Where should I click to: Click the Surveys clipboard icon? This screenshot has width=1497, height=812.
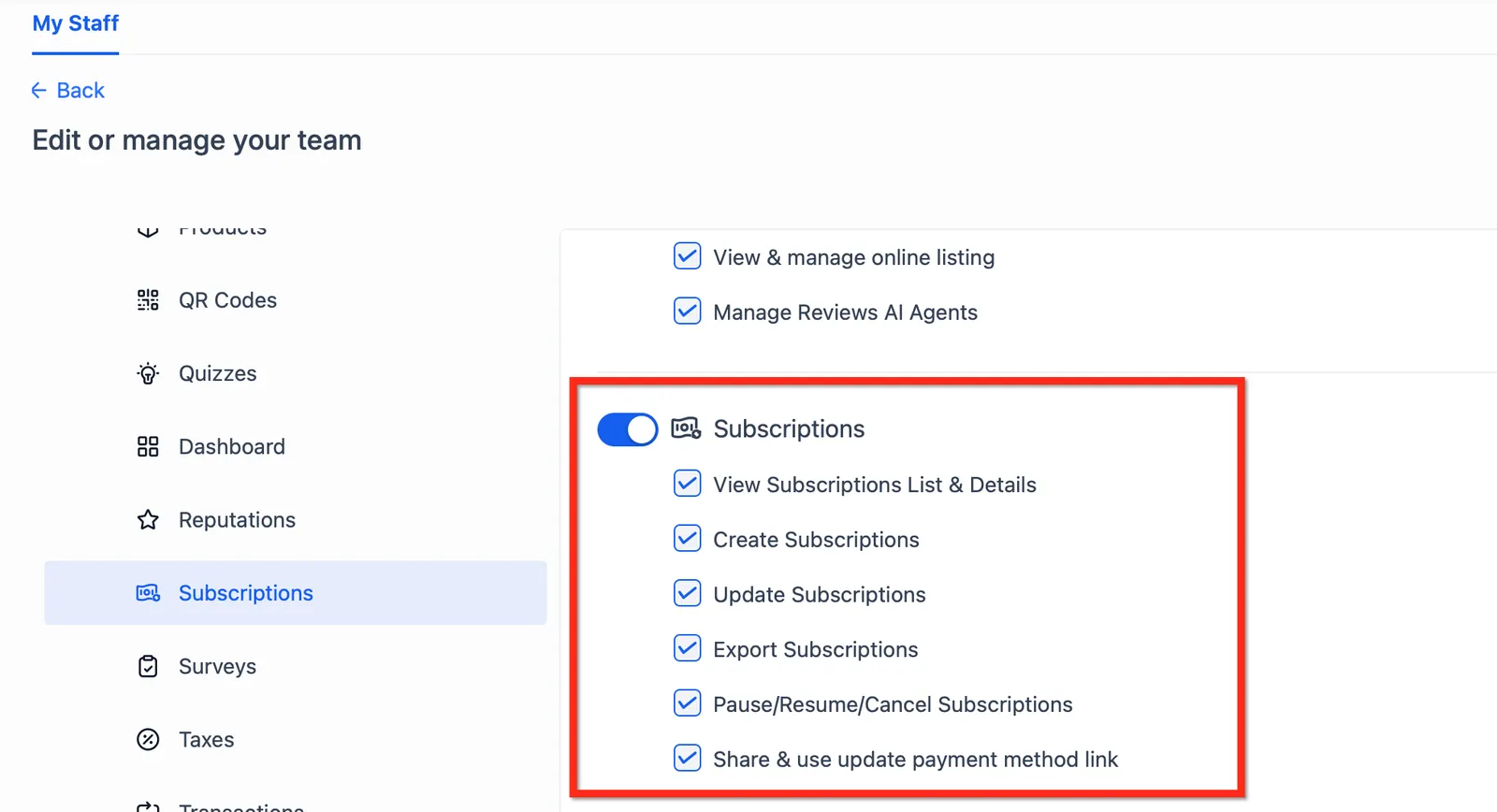click(x=148, y=666)
